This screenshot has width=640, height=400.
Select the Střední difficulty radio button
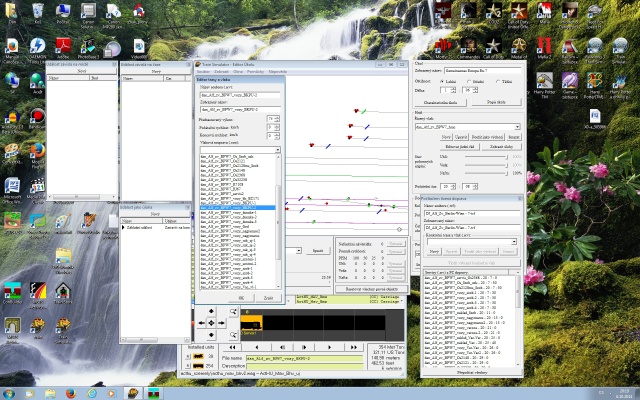[468, 81]
